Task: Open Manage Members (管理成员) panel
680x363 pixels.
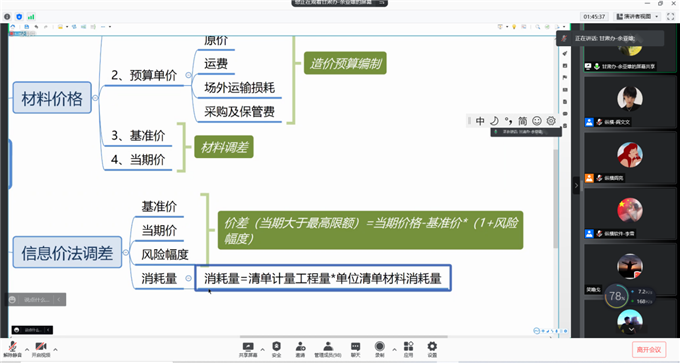Action: coord(328,349)
